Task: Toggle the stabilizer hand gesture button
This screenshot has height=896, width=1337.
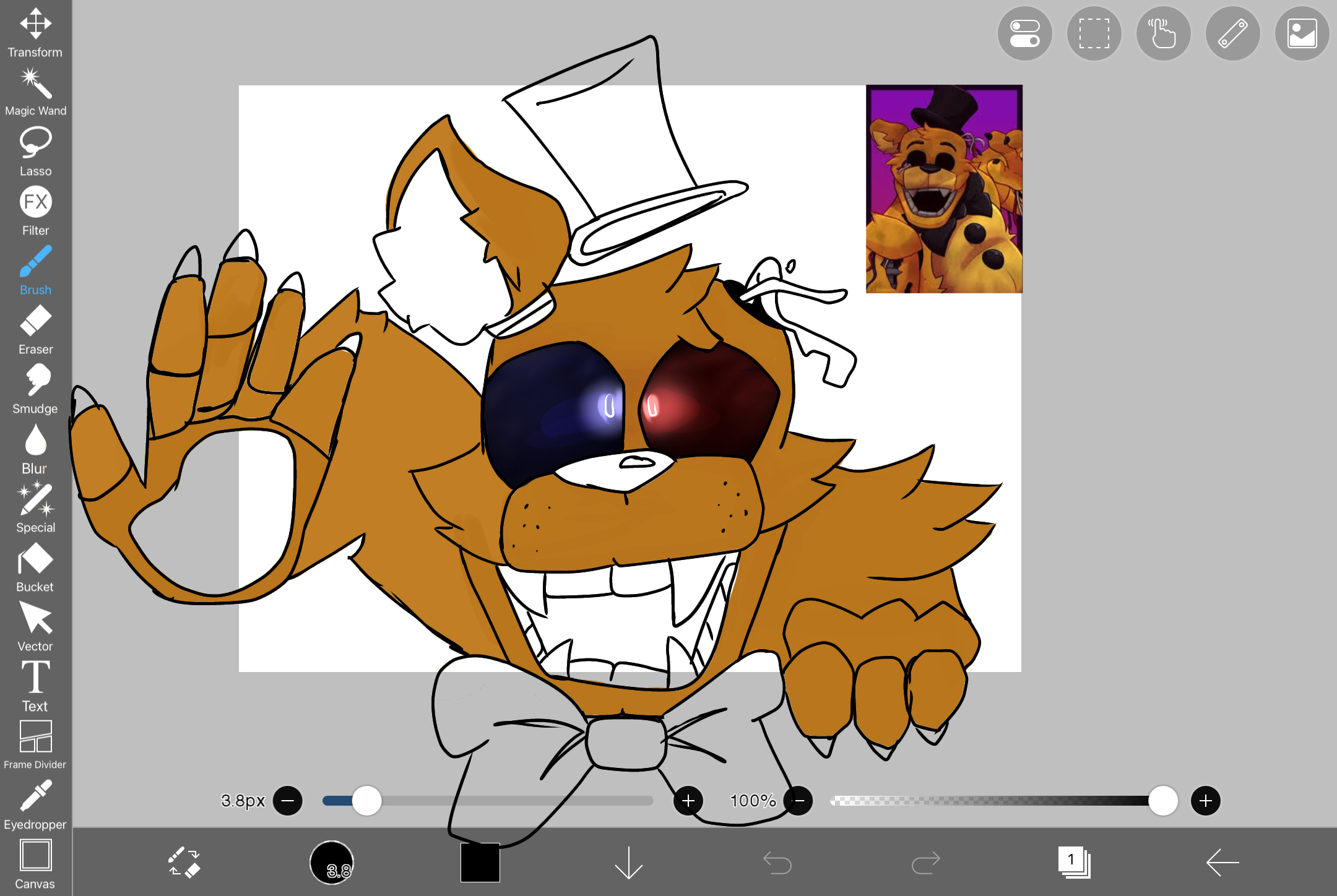Action: [x=1163, y=33]
